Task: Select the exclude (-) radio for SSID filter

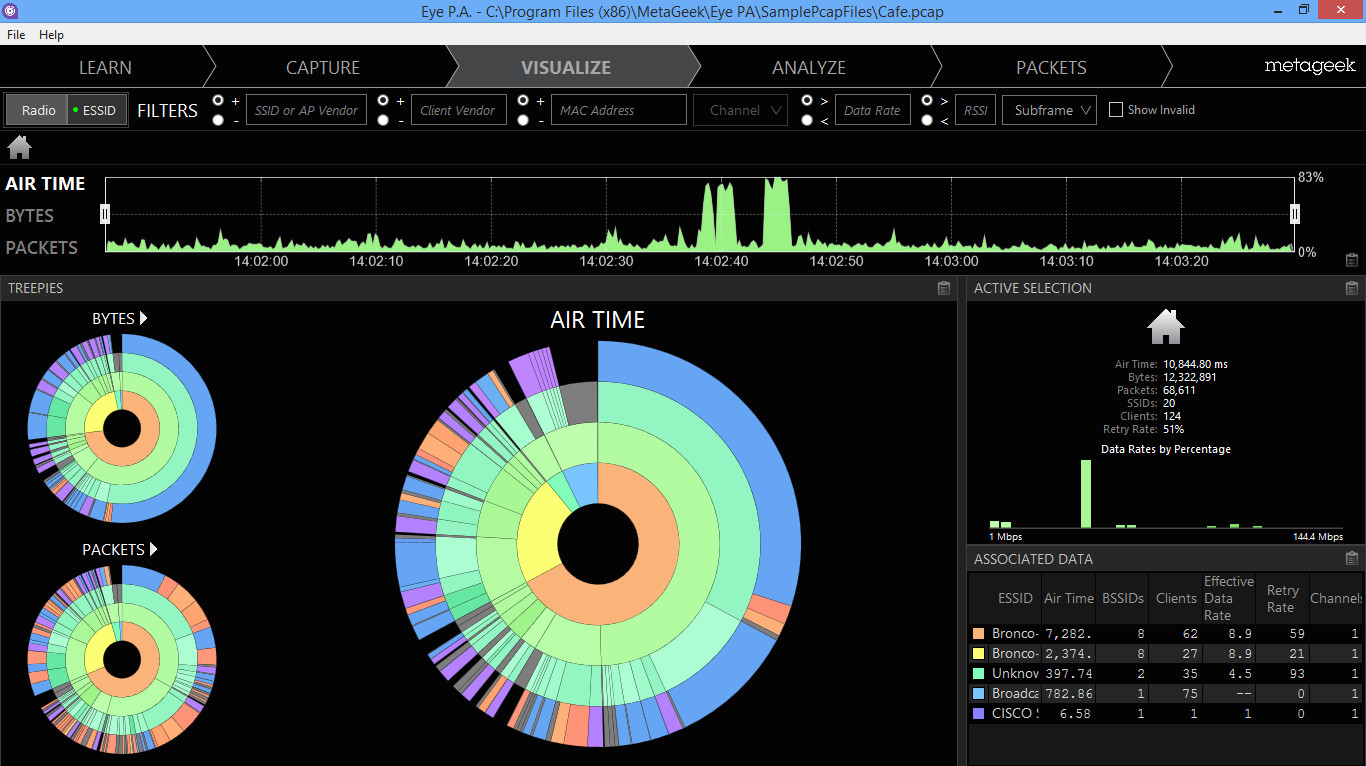Action: [x=218, y=120]
